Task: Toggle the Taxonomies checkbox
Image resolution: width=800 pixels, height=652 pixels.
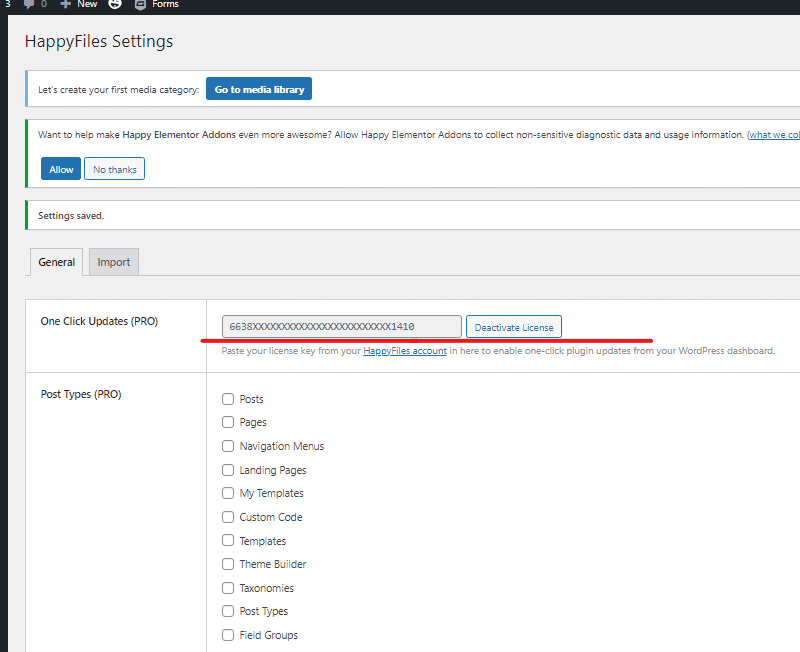Action: point(228,588)
